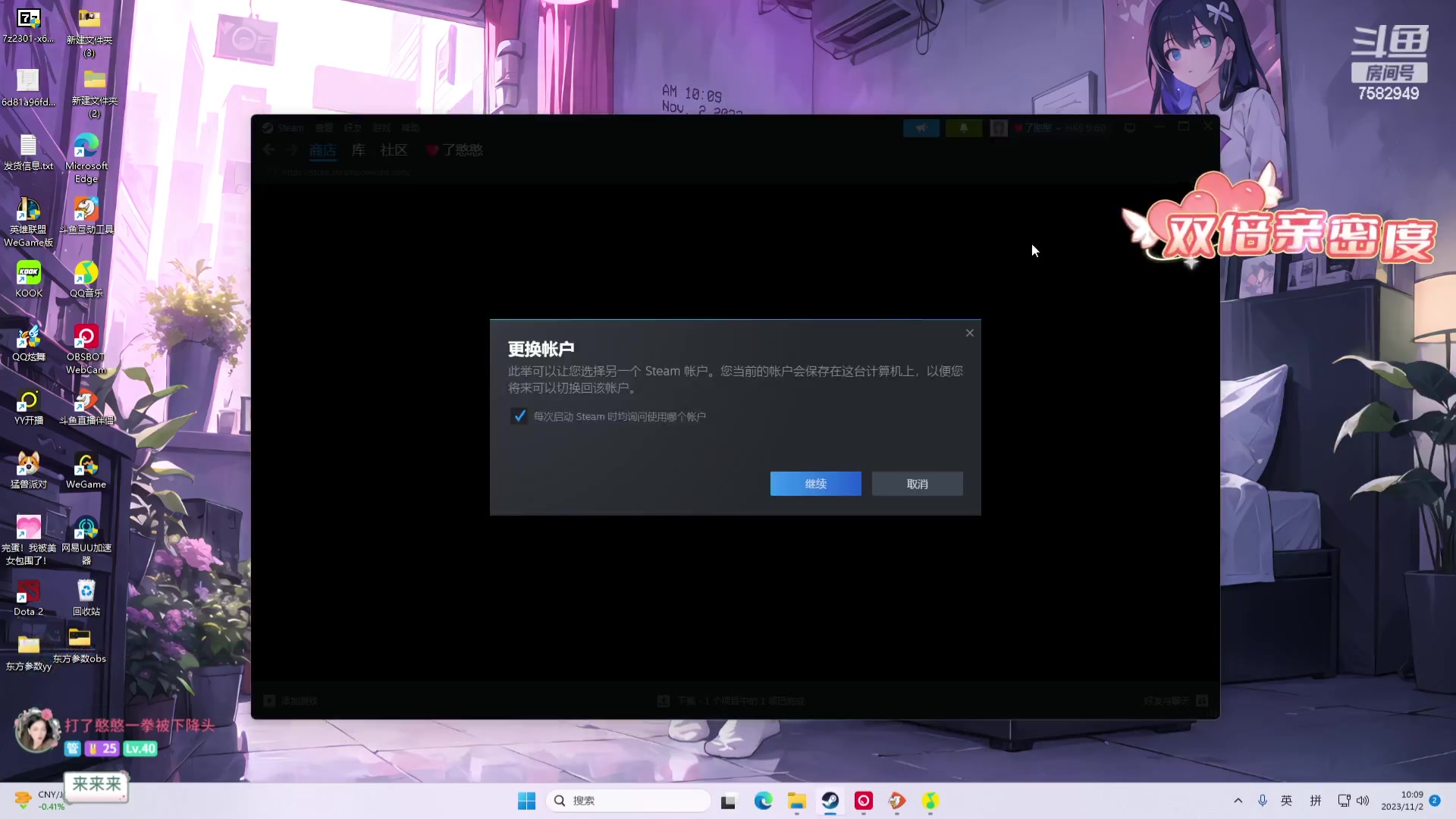This screenshot has height=819, width=1456.
Task: Toggle the ask-which-account-on-startup checkbox
Action: 519,416
